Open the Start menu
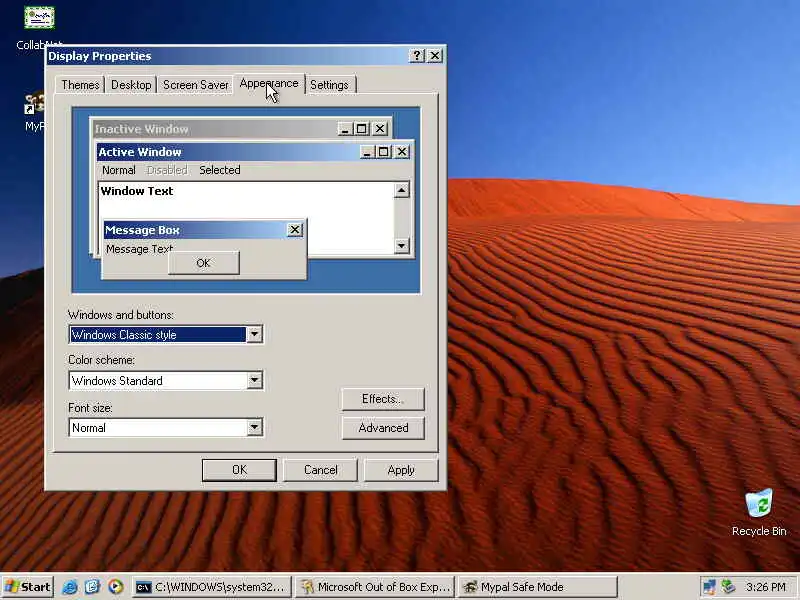 pos(28,587)
